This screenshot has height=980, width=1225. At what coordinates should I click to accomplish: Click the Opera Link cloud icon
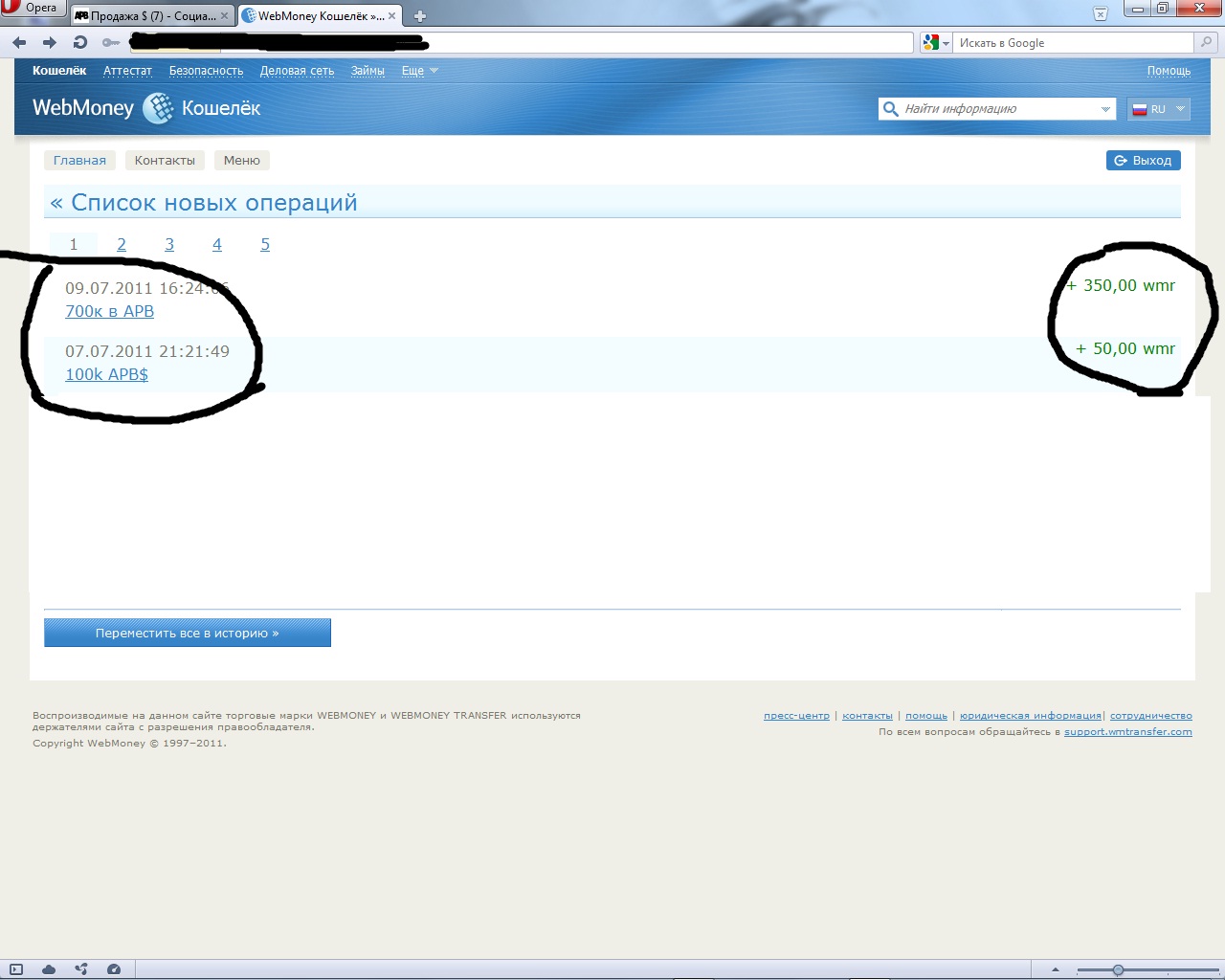click(x=49, y=969)
